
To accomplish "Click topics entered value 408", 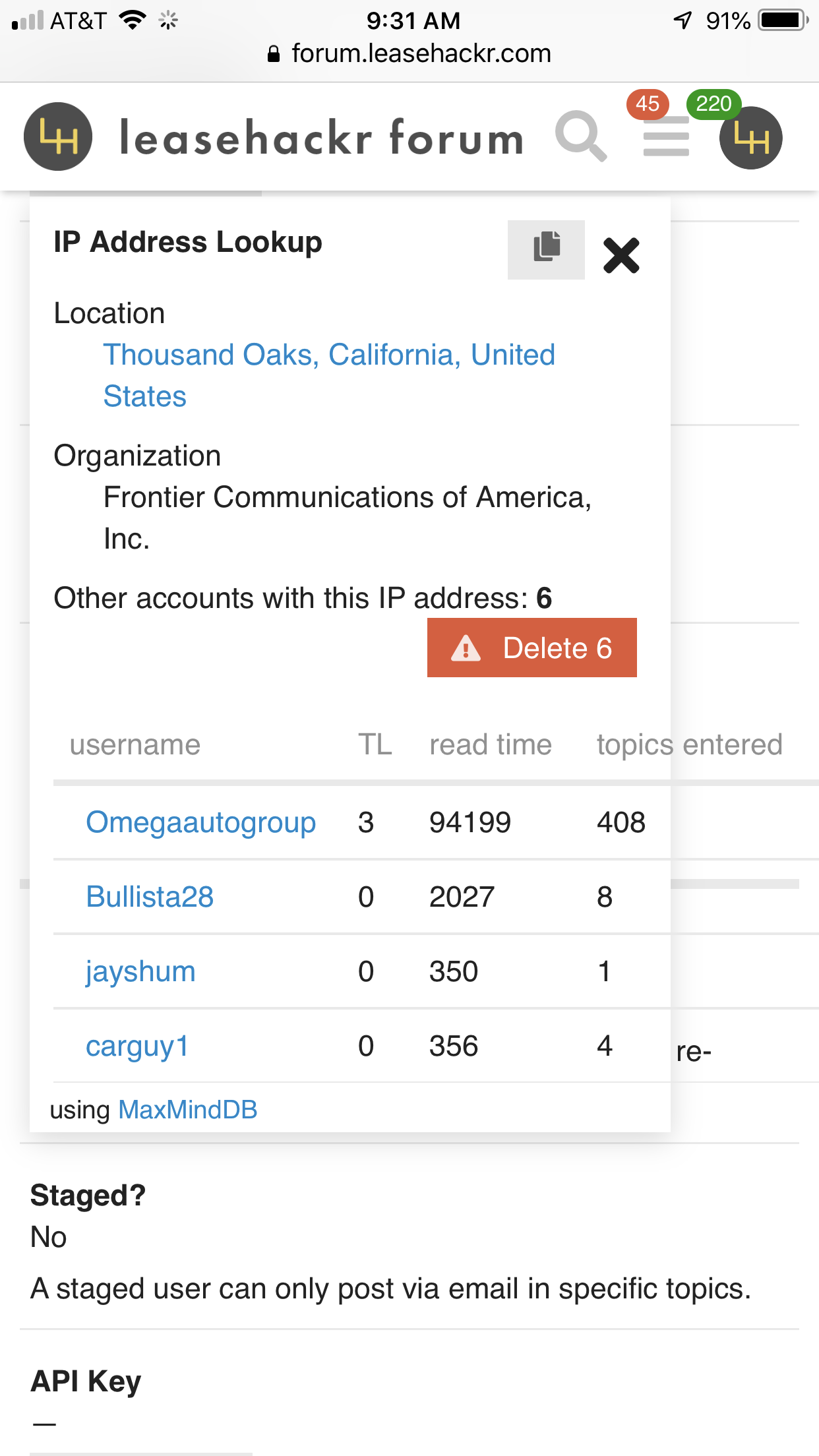I will coord(621,822).
